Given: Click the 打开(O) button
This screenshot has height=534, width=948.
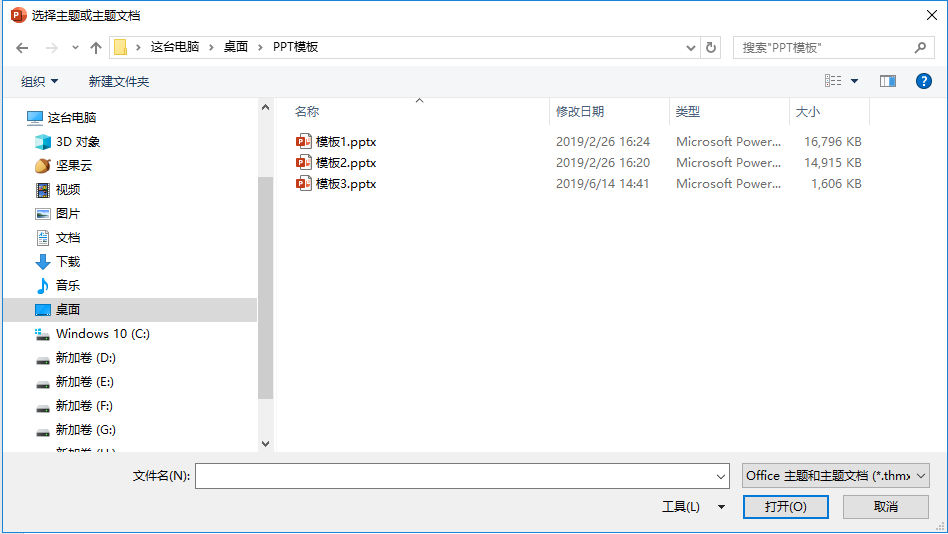Looking at the screenshot, I should click(x=785, y=507).
